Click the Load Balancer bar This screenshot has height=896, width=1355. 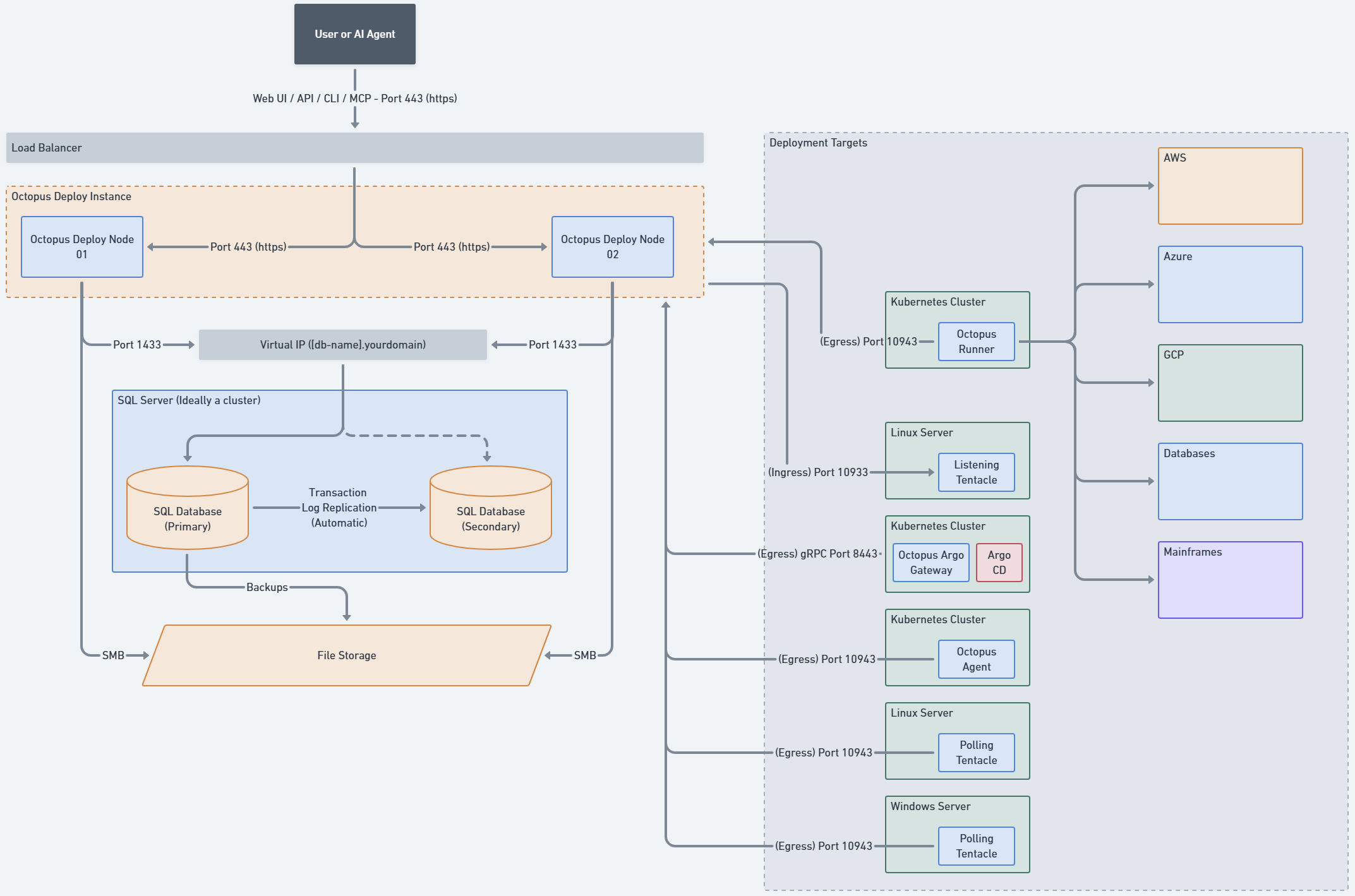(x=355, y=148)
